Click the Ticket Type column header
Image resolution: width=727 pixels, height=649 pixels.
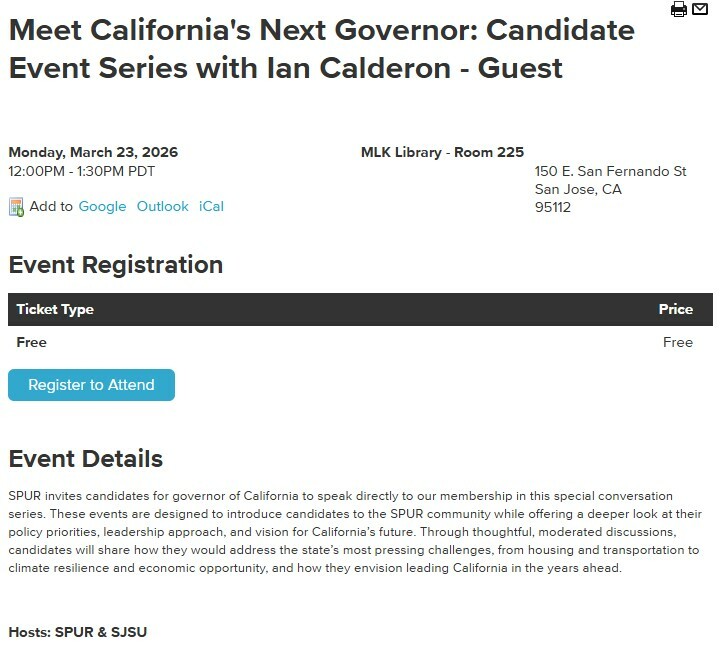tap(55, 309)
